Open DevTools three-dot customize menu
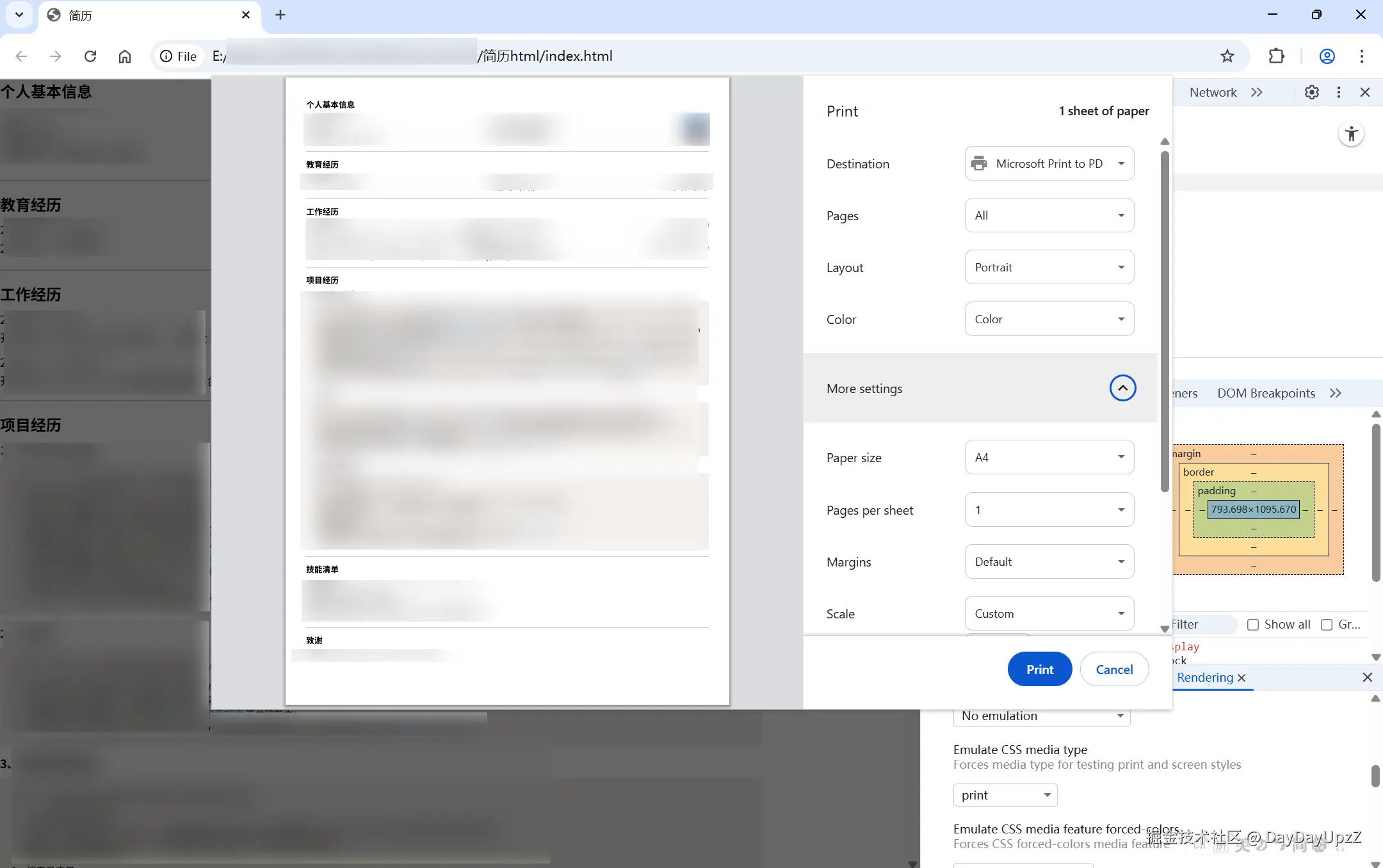1383x868 pixels. (x=1338, y=92)
